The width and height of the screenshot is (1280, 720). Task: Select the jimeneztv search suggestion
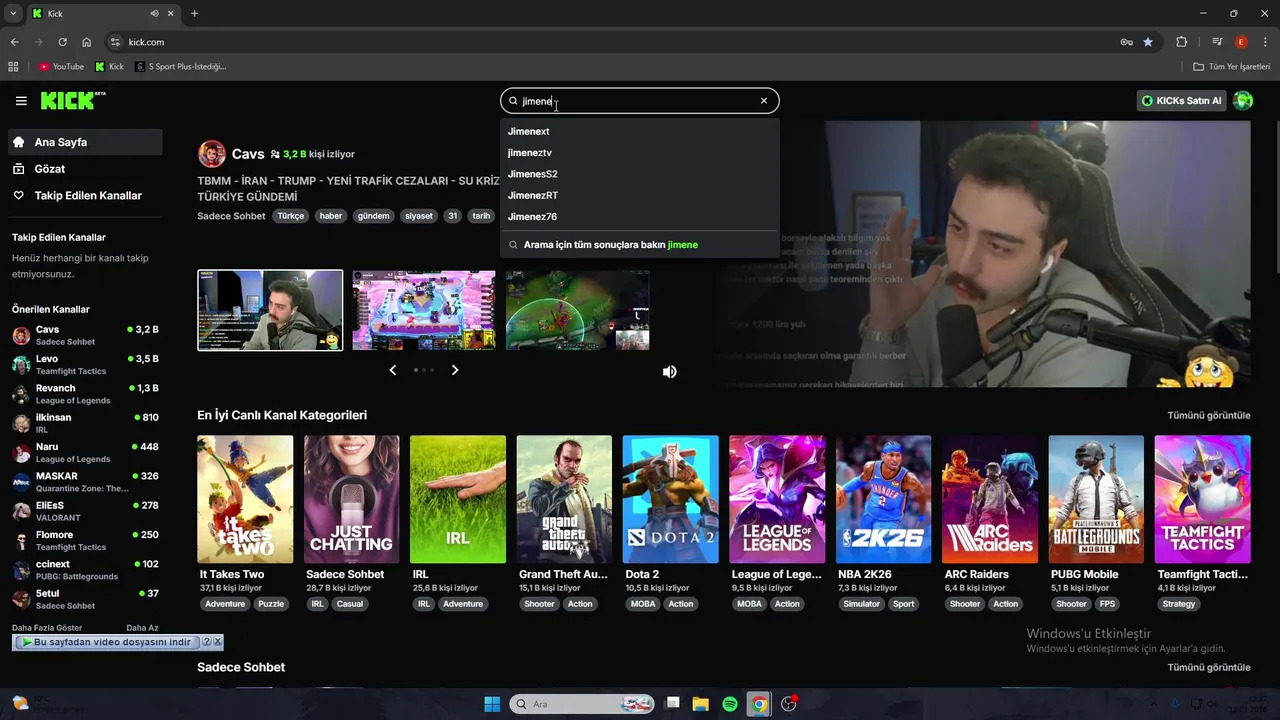pyautogui.click(x=639, y=153)
